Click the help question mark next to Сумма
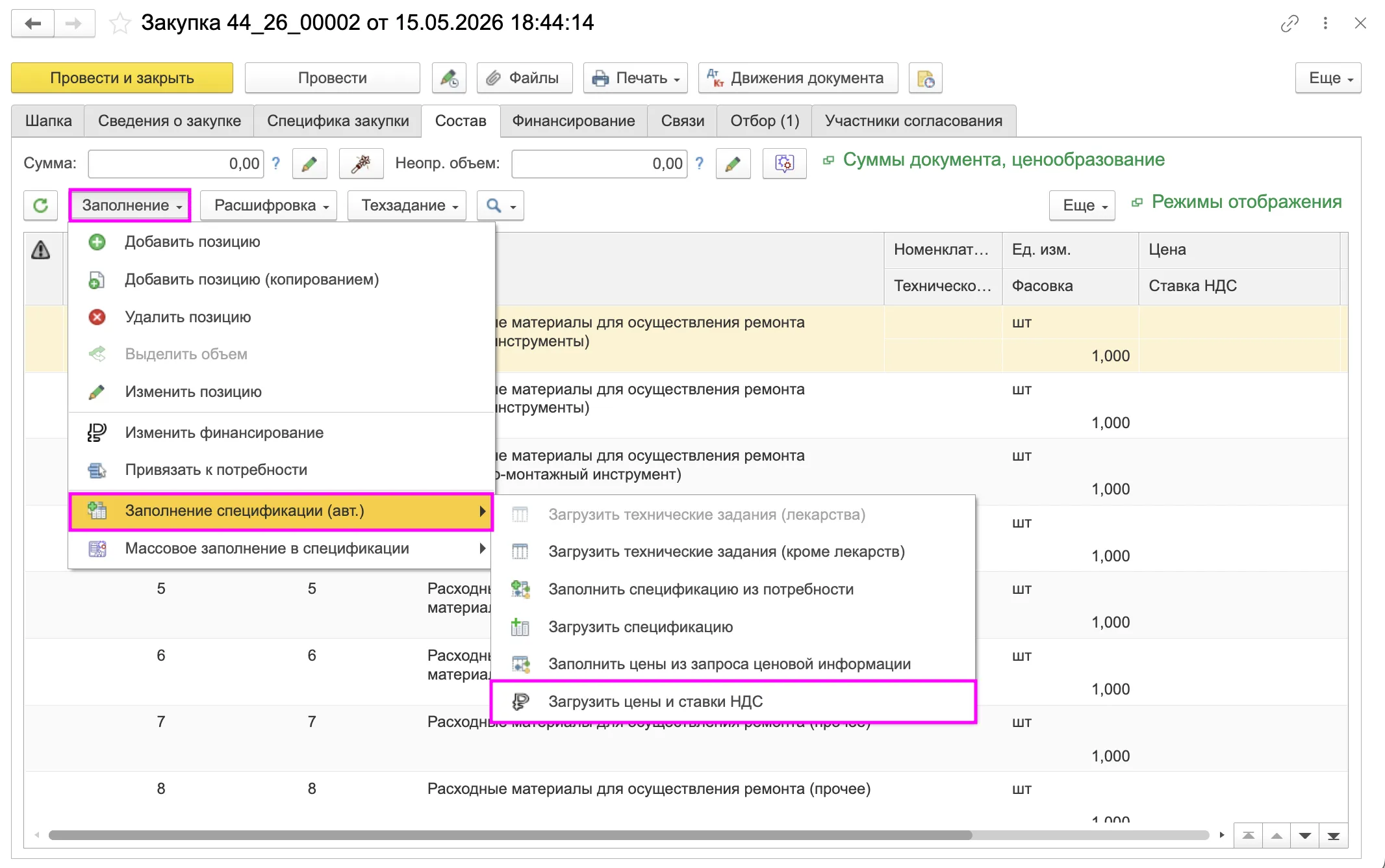 (x=276, y=163)
